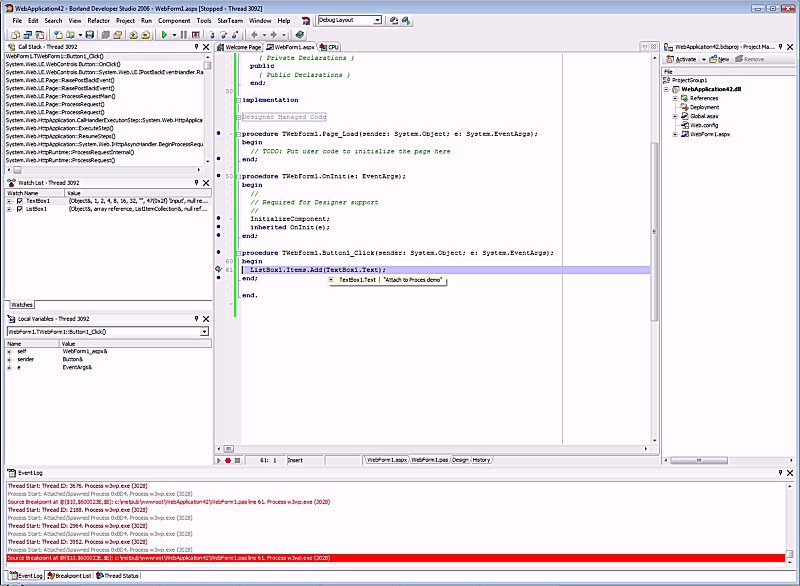This screenshot has height=586, width=800.
Task: Expand the WebForm1.aspx project node
Action: click(675, 135)
